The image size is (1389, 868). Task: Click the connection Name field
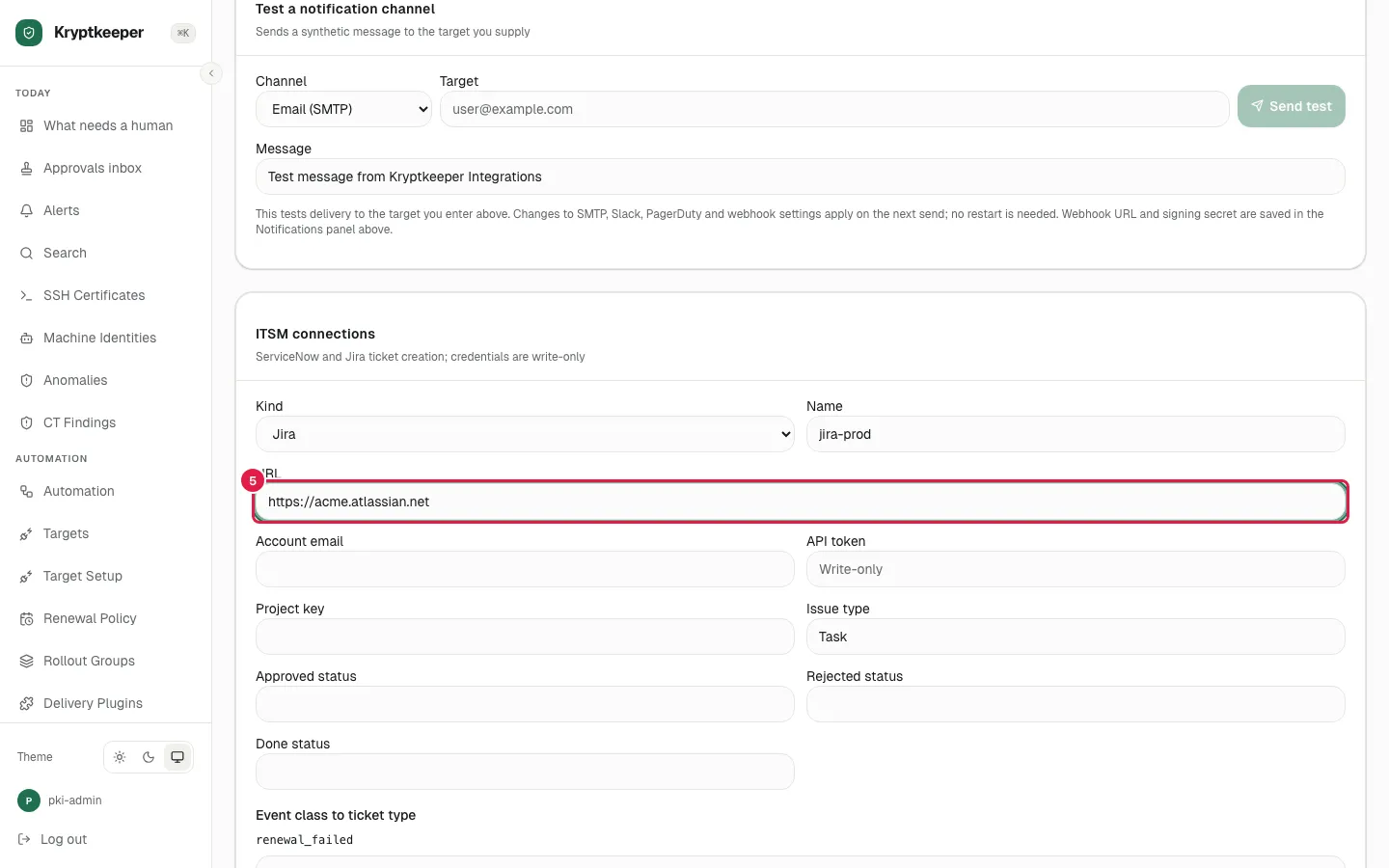1076,434
